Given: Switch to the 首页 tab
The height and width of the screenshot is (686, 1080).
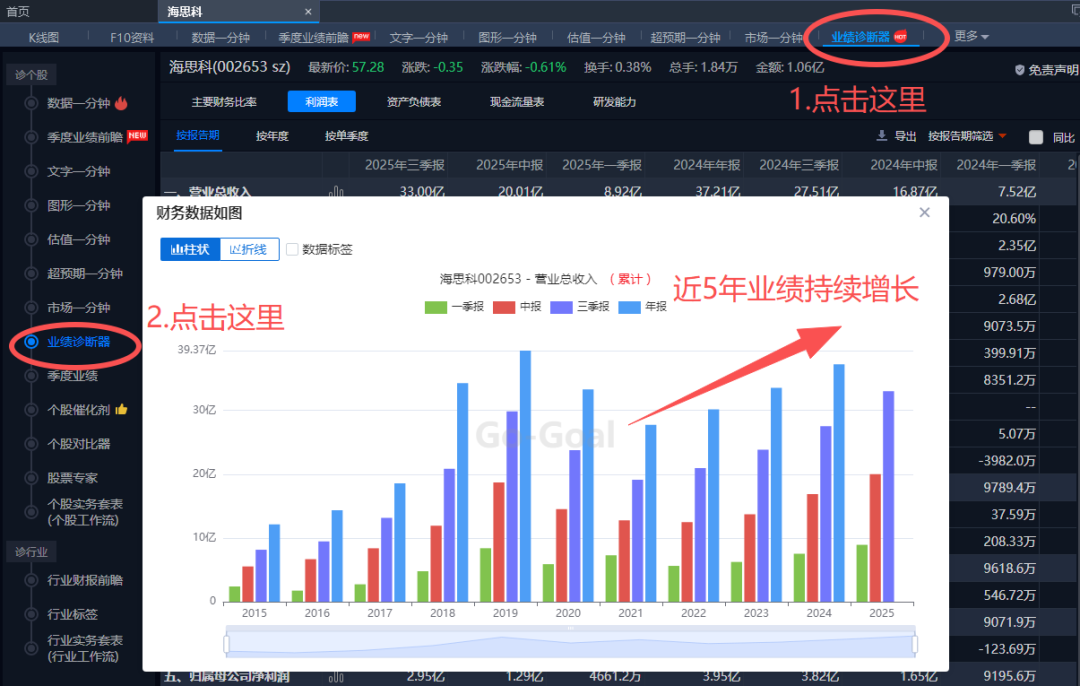Looking at the screenshot, I should click(18, 12).
